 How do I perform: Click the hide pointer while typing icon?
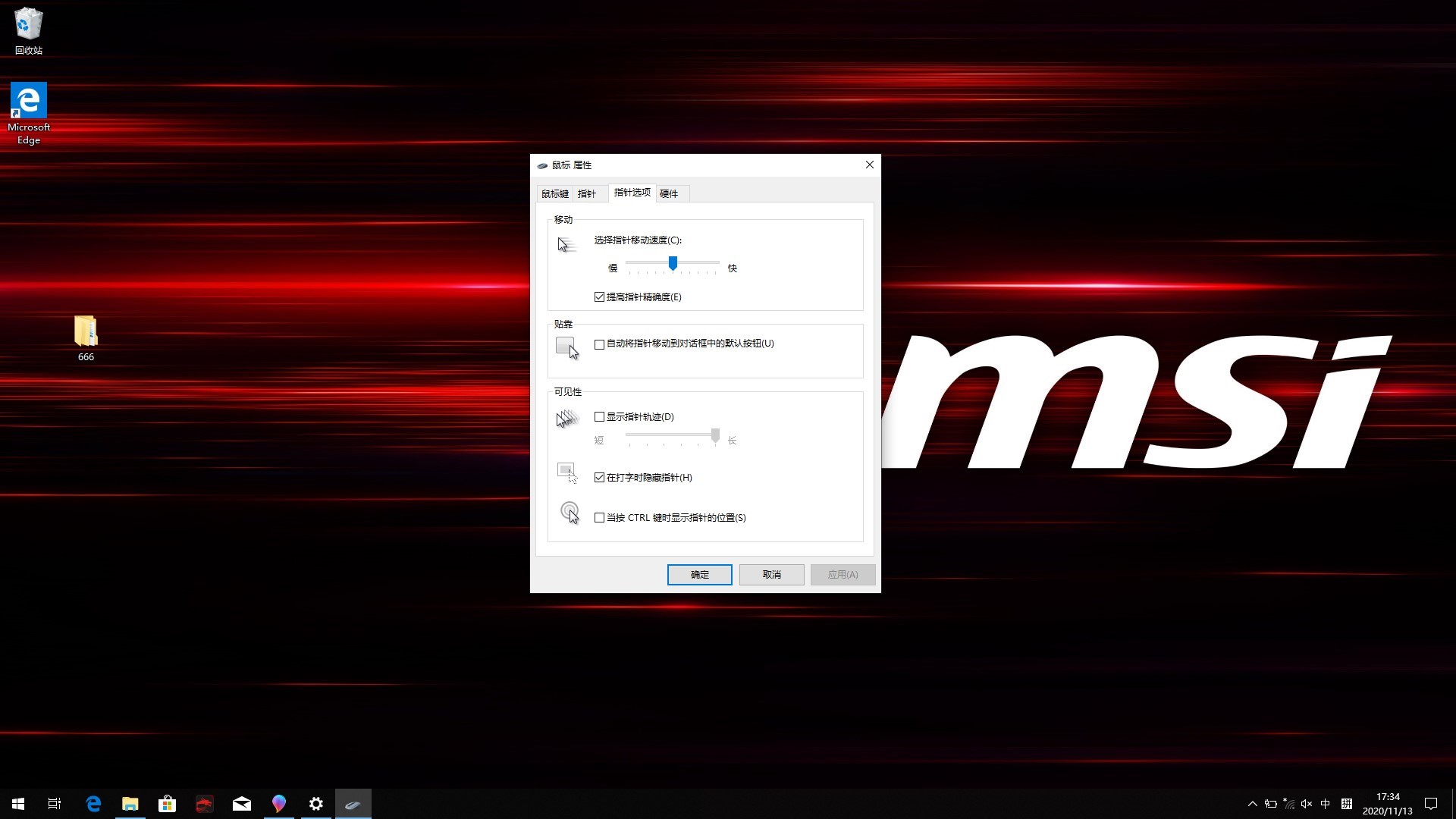[567, 472]
